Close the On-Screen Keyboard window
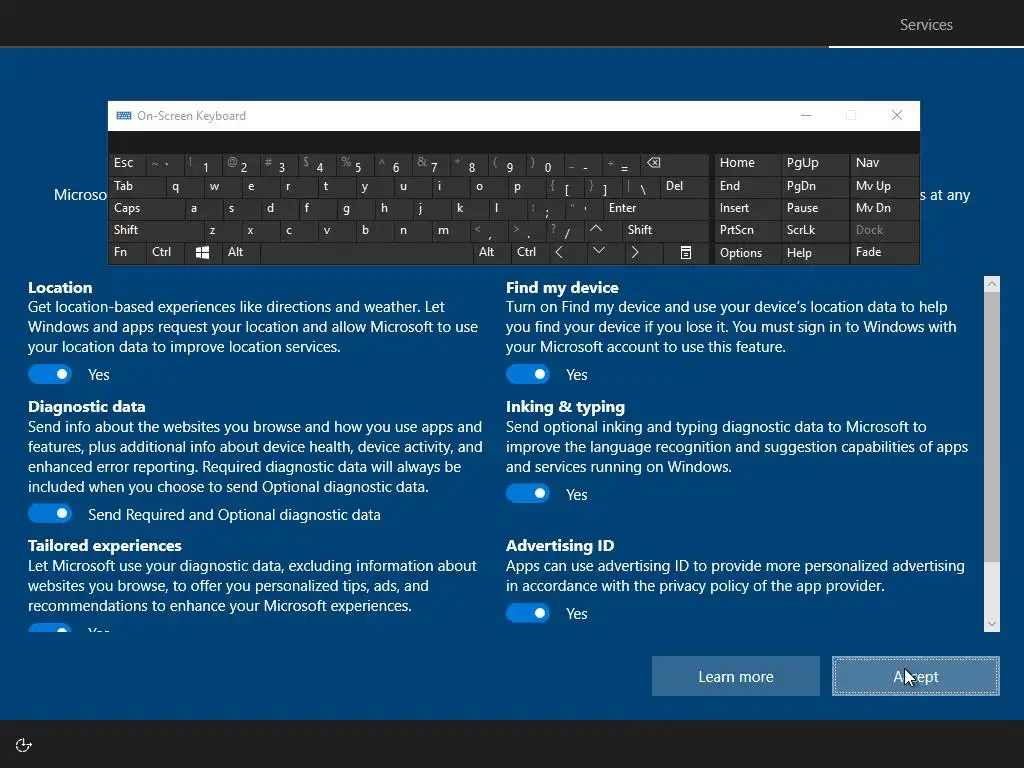The width and height of the screenshot is (1024, 768). pyautogui.click(x=897, y=116)
